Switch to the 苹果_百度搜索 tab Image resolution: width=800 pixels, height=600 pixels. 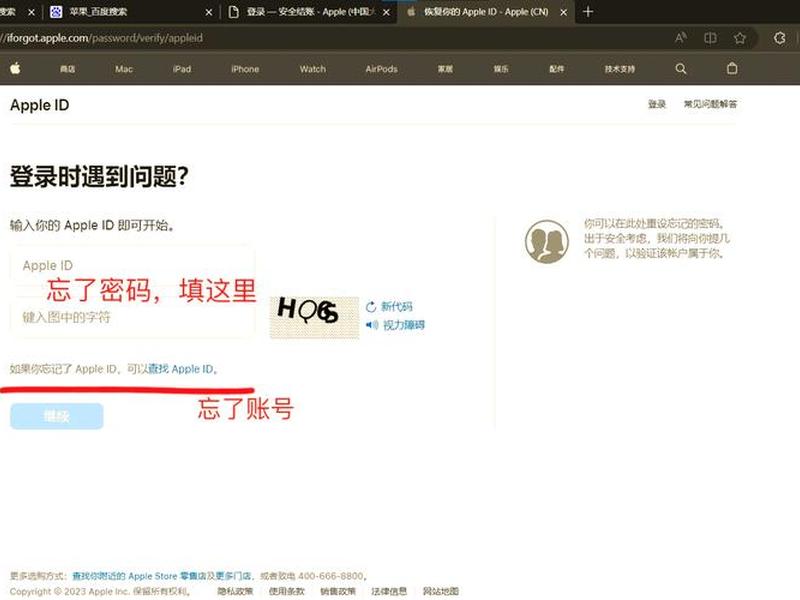[130, 12]
